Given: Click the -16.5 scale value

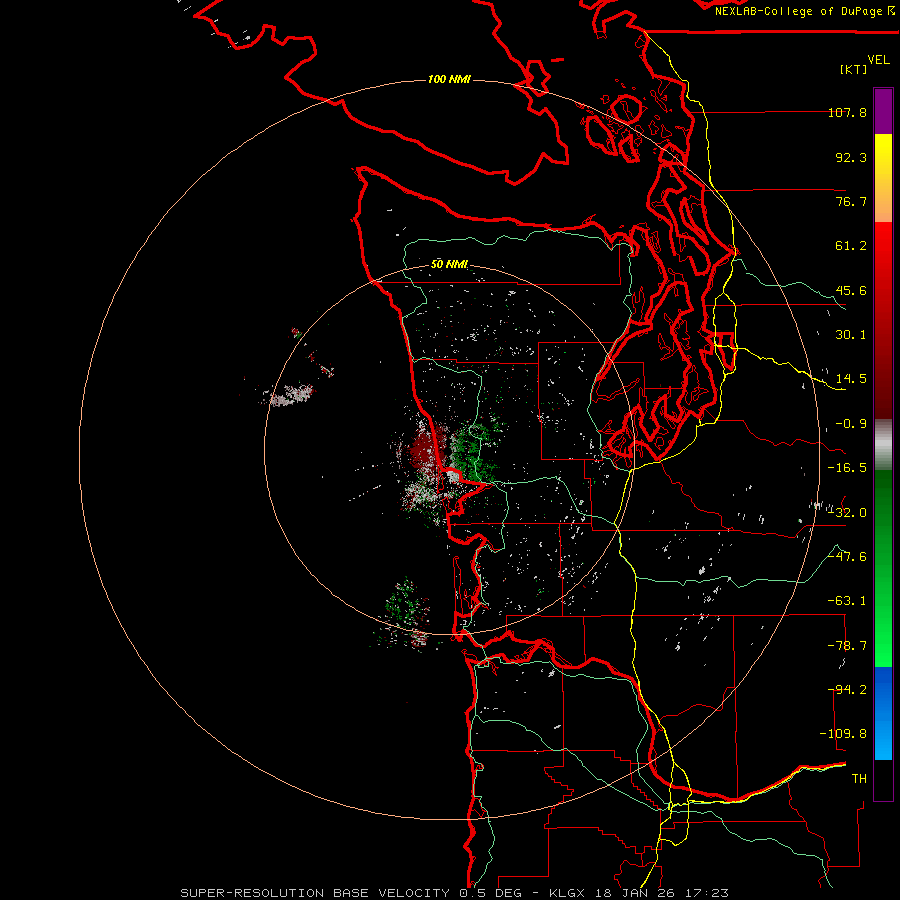Looking at the screenshot, I should click(x=847, y=468).
